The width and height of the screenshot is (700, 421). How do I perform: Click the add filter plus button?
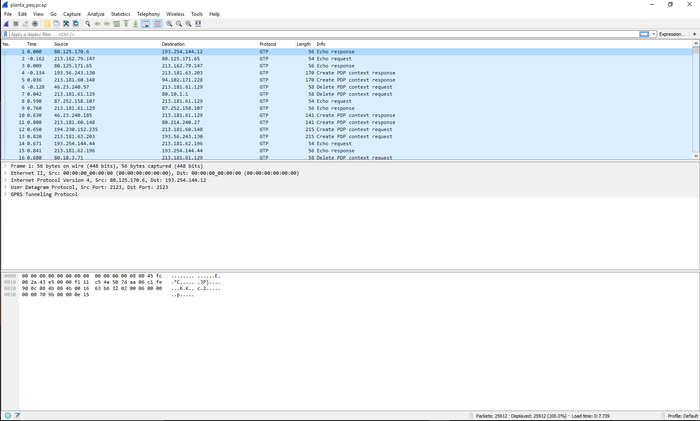pos(694,34)
